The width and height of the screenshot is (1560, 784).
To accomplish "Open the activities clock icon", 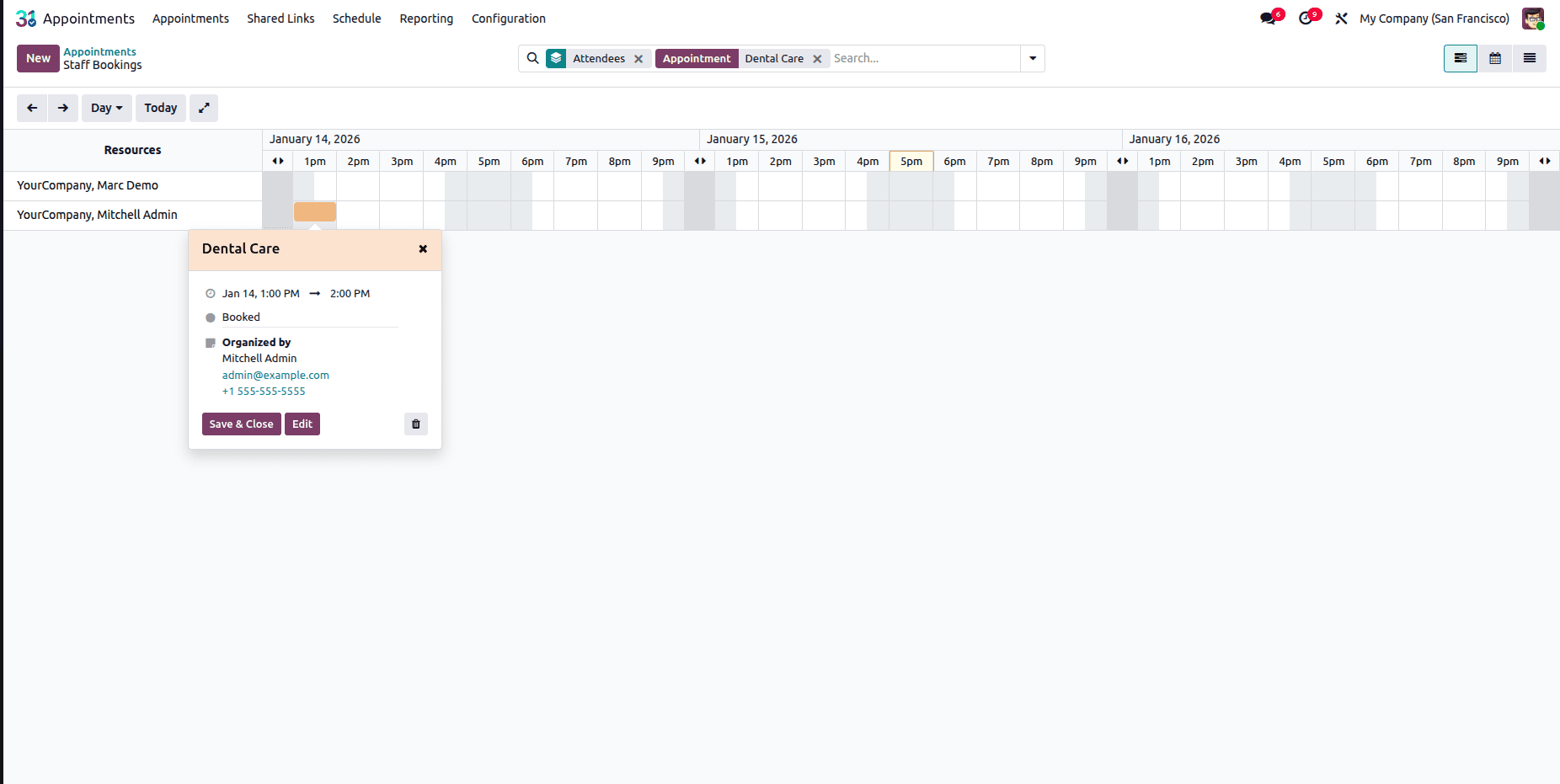I will click(1306, 18).
